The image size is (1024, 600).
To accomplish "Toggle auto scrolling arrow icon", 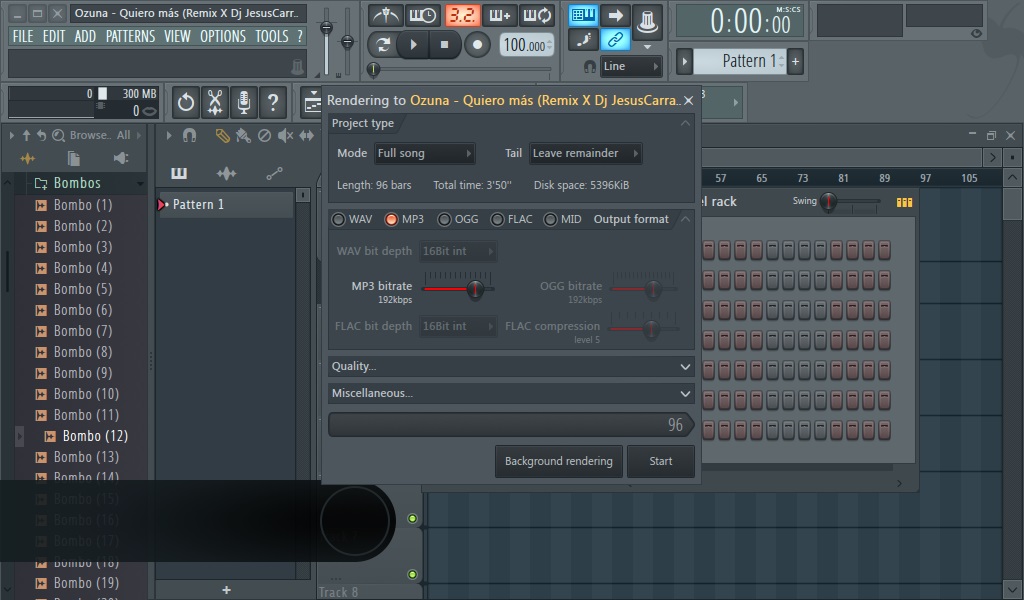I will [x=615, y=15].
